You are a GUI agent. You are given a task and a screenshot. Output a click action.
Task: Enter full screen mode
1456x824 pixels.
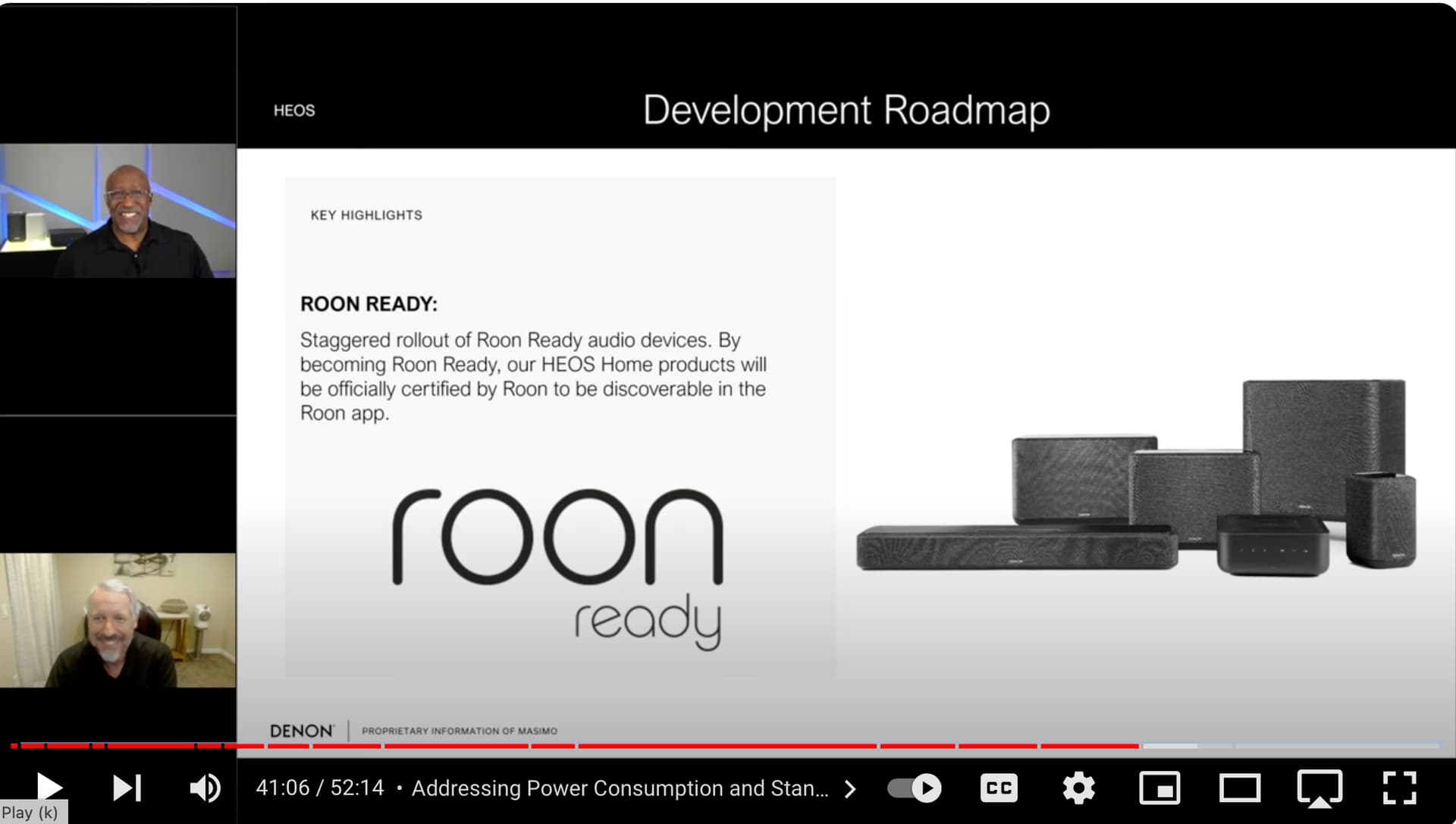[x=1400, y=788]
